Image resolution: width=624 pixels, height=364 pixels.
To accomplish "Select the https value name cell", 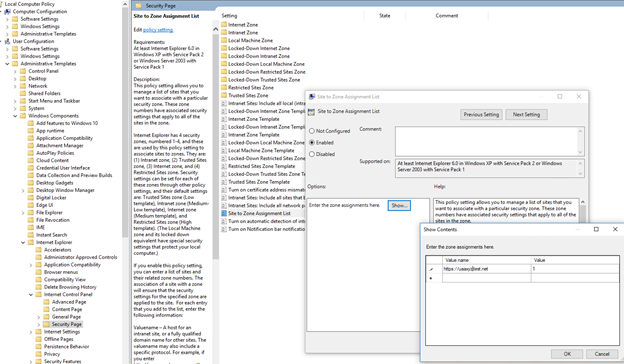I will coord(486,269).
